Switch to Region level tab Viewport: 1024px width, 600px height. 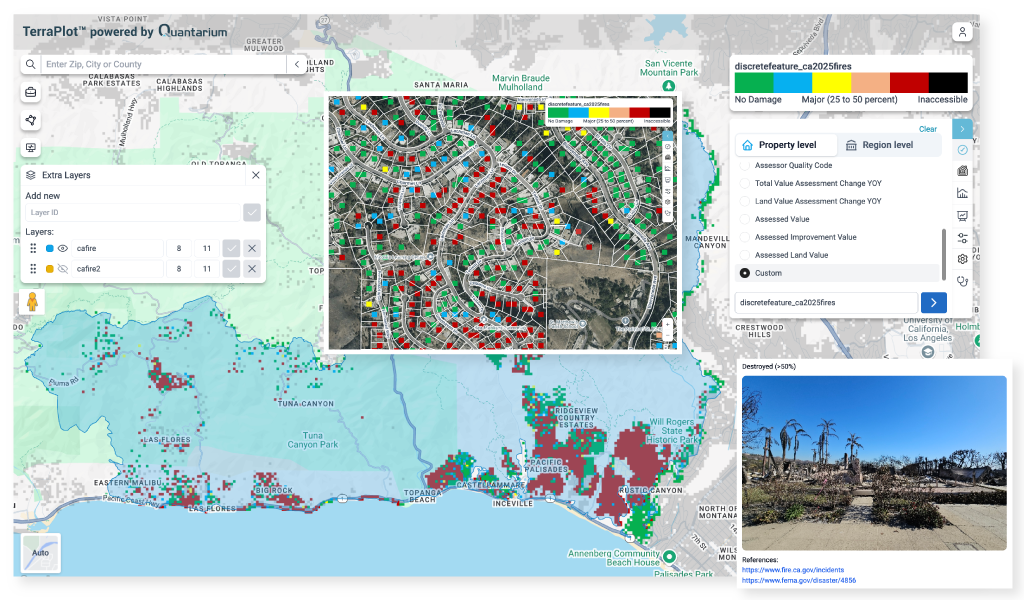[888, 145]
